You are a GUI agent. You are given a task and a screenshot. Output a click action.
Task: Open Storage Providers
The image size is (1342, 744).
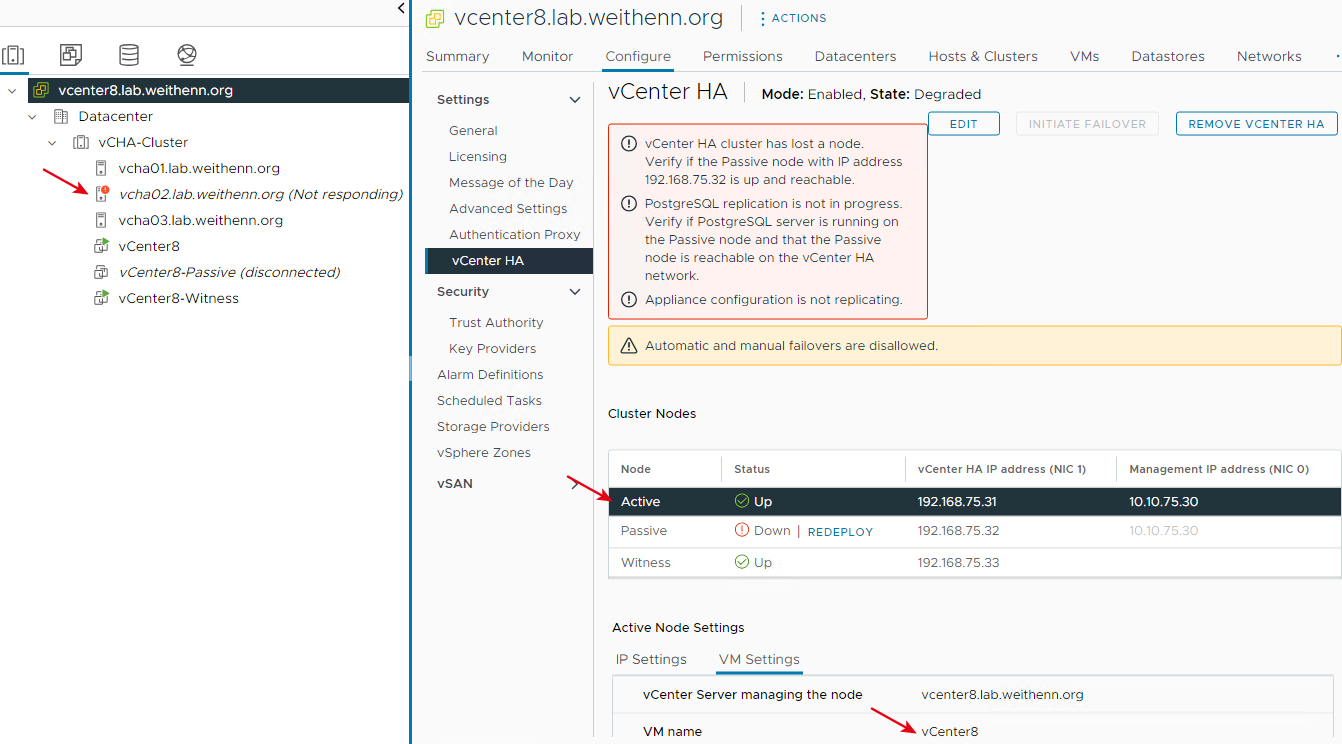click(493, 427)
